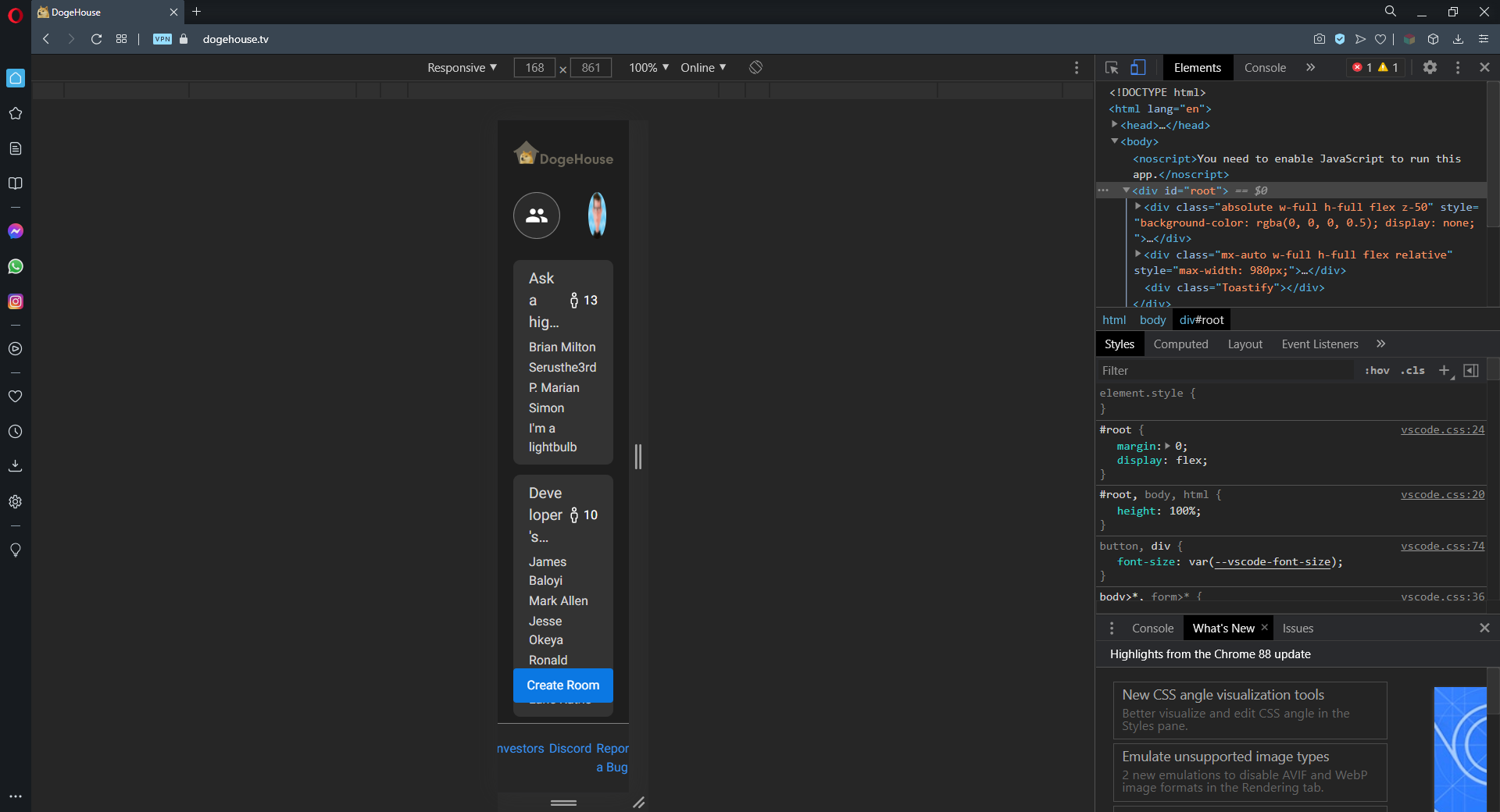Open Instagram from the sidebar
Screen dimensions: 1500x812
pyautogui.click(x=16, y=302)
